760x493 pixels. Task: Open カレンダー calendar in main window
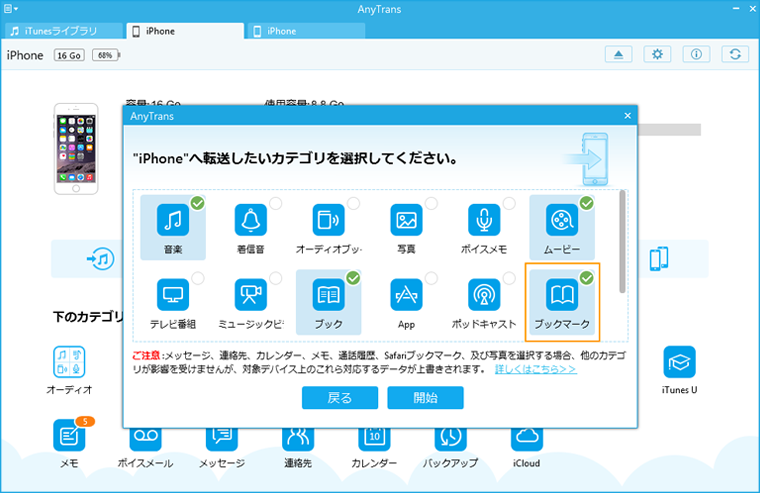[x=374, y=439]
